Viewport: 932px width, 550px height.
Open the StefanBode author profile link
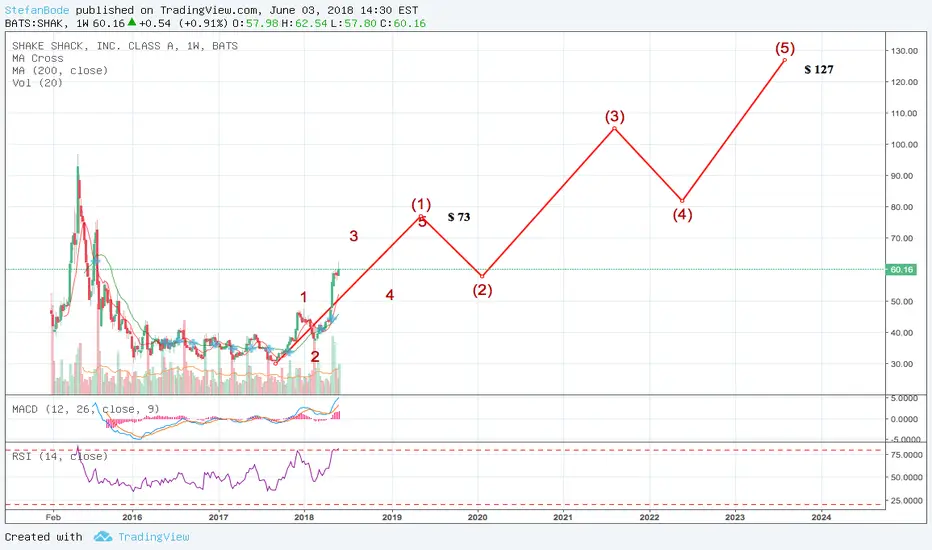click(x=37, y=10)
